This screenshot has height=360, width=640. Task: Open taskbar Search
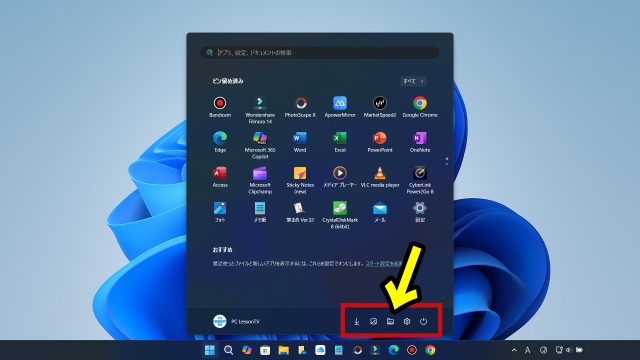click(229, 350)
